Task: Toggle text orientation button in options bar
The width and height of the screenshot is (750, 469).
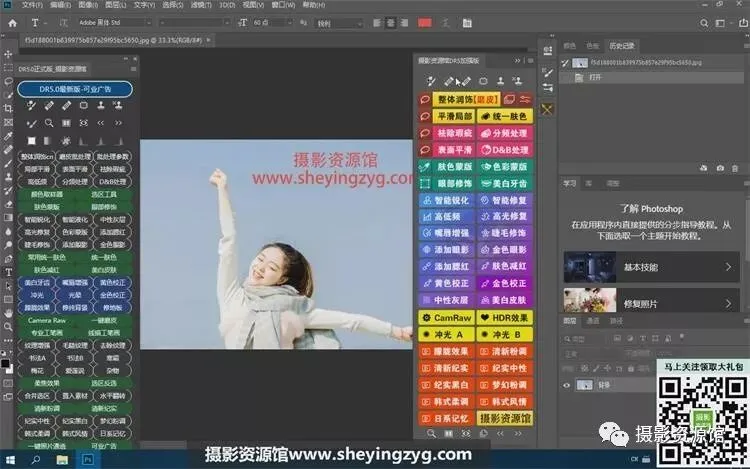Action: click(x=63, y=23)
